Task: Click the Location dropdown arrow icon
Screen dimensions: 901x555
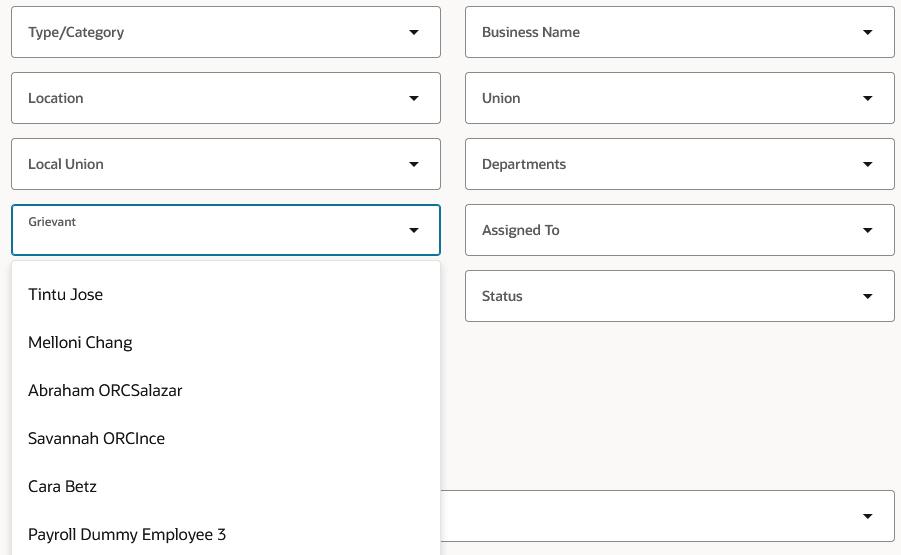Action: pos(414,98)
